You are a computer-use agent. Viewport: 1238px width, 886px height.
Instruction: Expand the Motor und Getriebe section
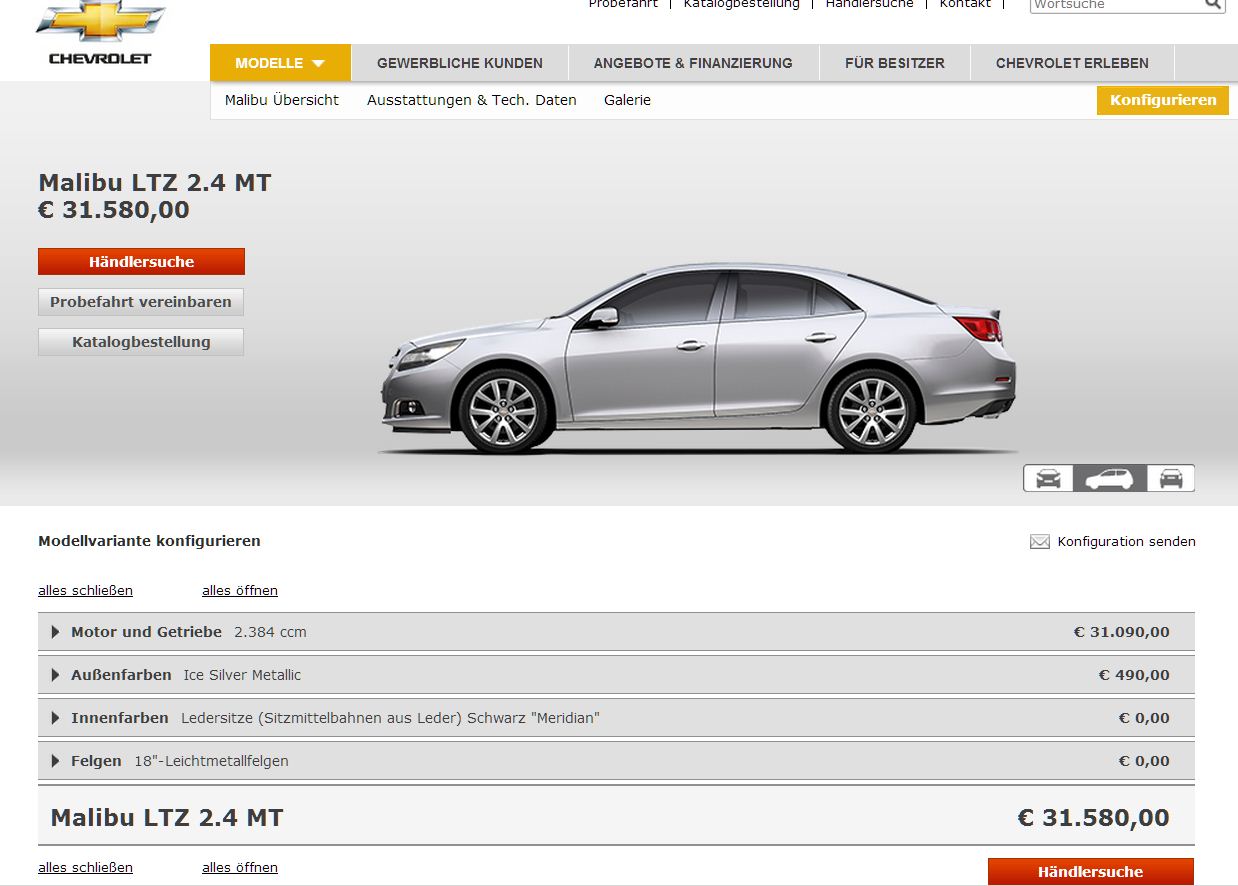pos(56,632)
